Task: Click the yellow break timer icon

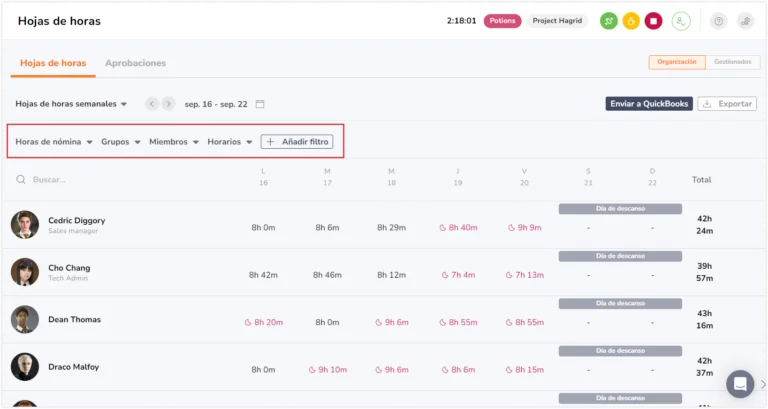Action: (631, 21)
